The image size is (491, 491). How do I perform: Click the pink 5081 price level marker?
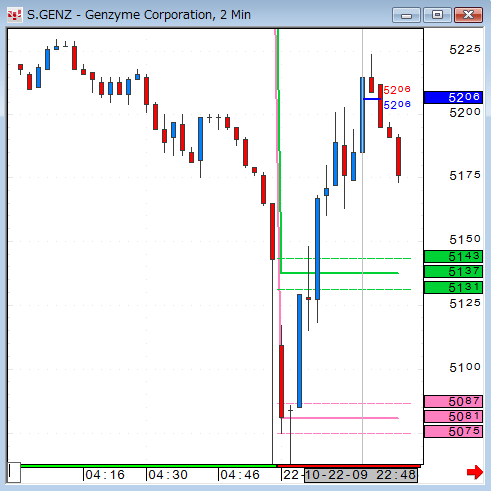pos(453,416)
